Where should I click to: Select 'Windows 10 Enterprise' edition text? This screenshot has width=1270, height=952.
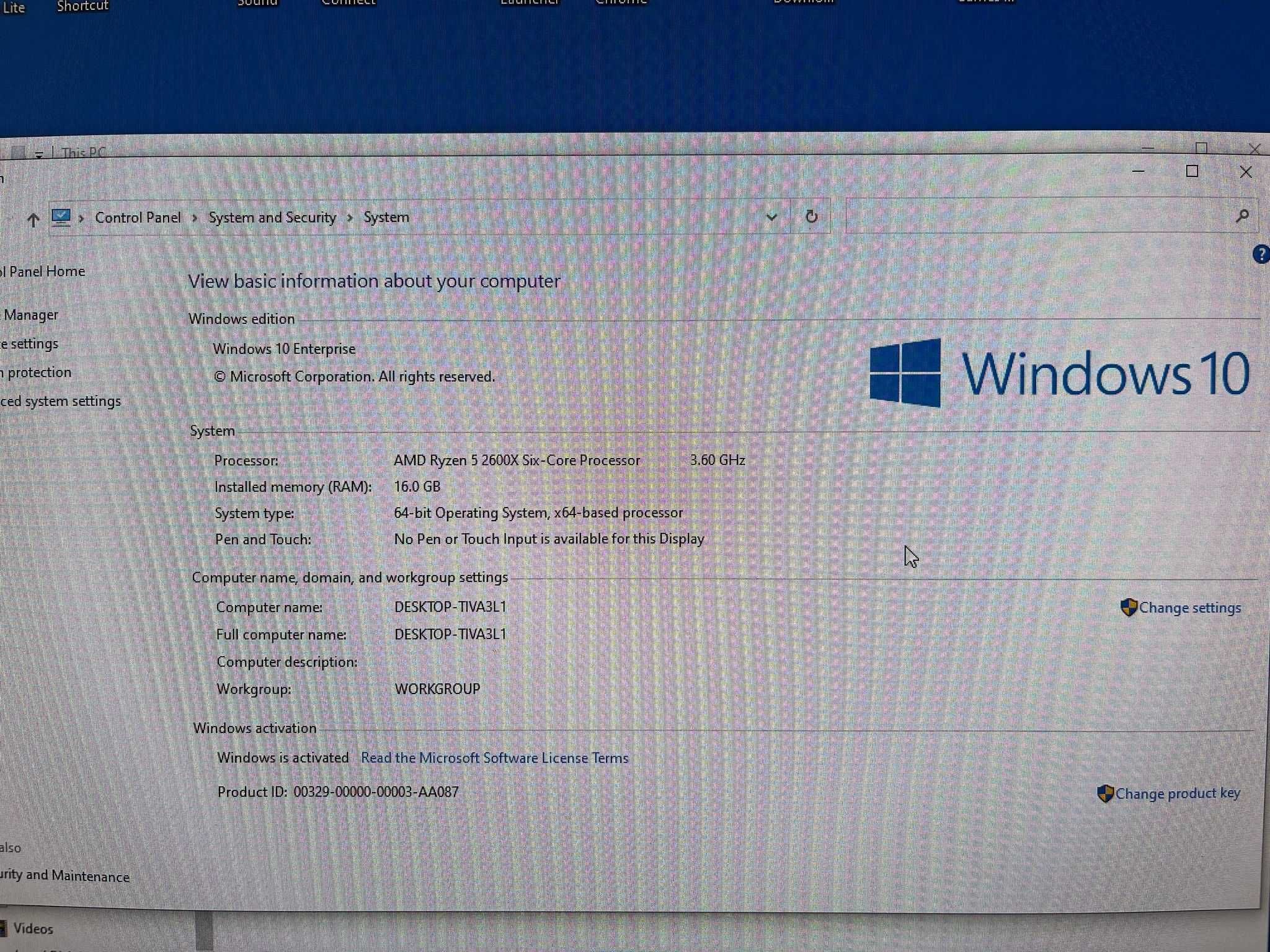[x=284, y=349]
